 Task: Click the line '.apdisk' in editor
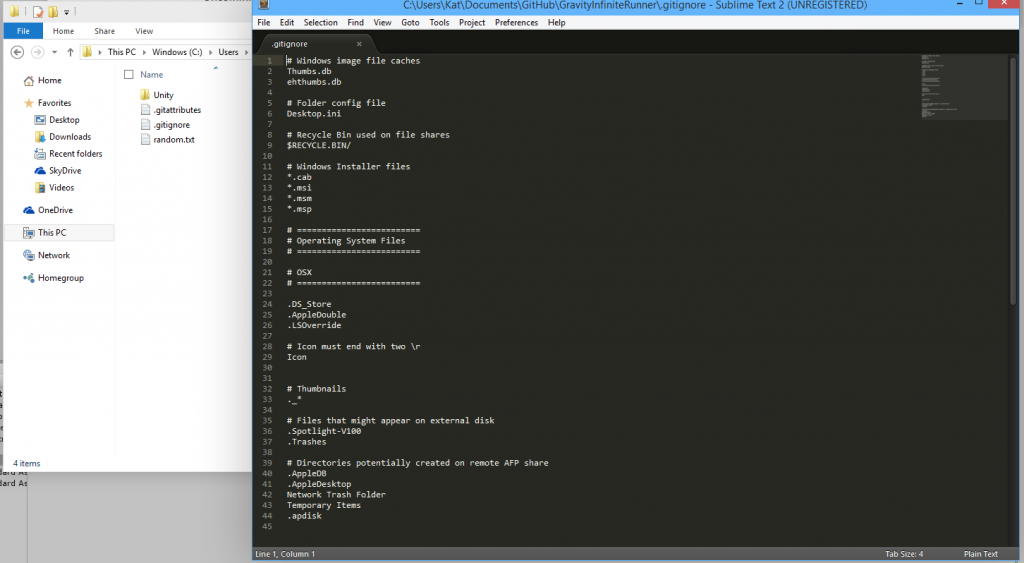(x=304, y=515)
